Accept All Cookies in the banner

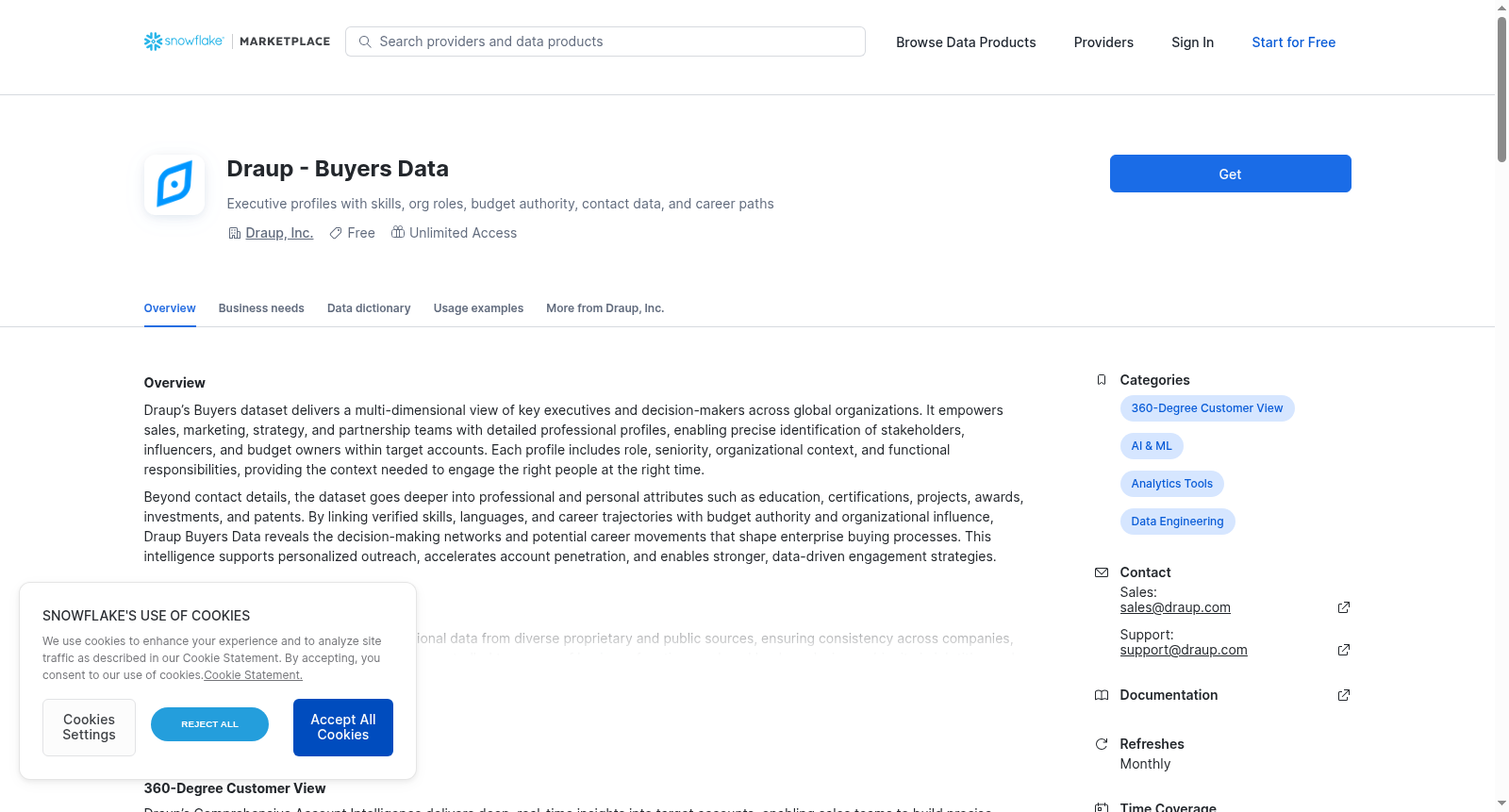tap(343, 727)
